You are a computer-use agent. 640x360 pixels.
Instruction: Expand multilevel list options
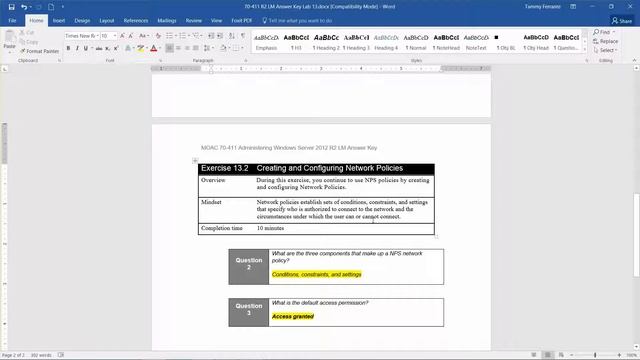[x=202, y=36]
